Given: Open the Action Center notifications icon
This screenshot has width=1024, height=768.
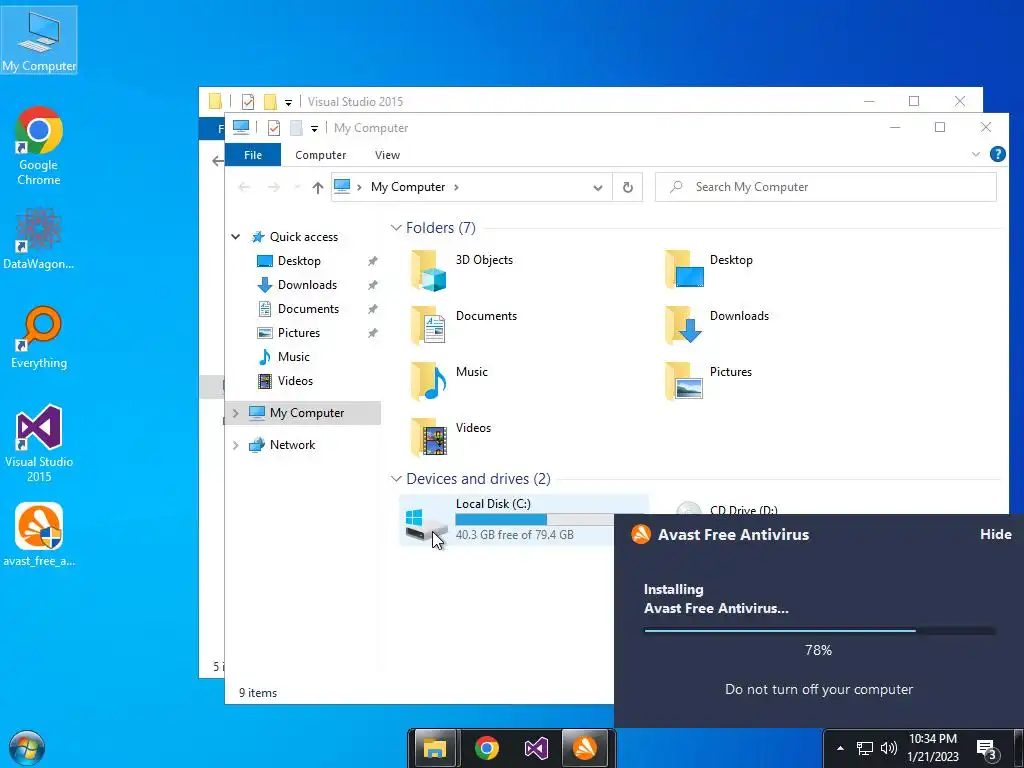Looking at the screenshot, I should (987, 749).
